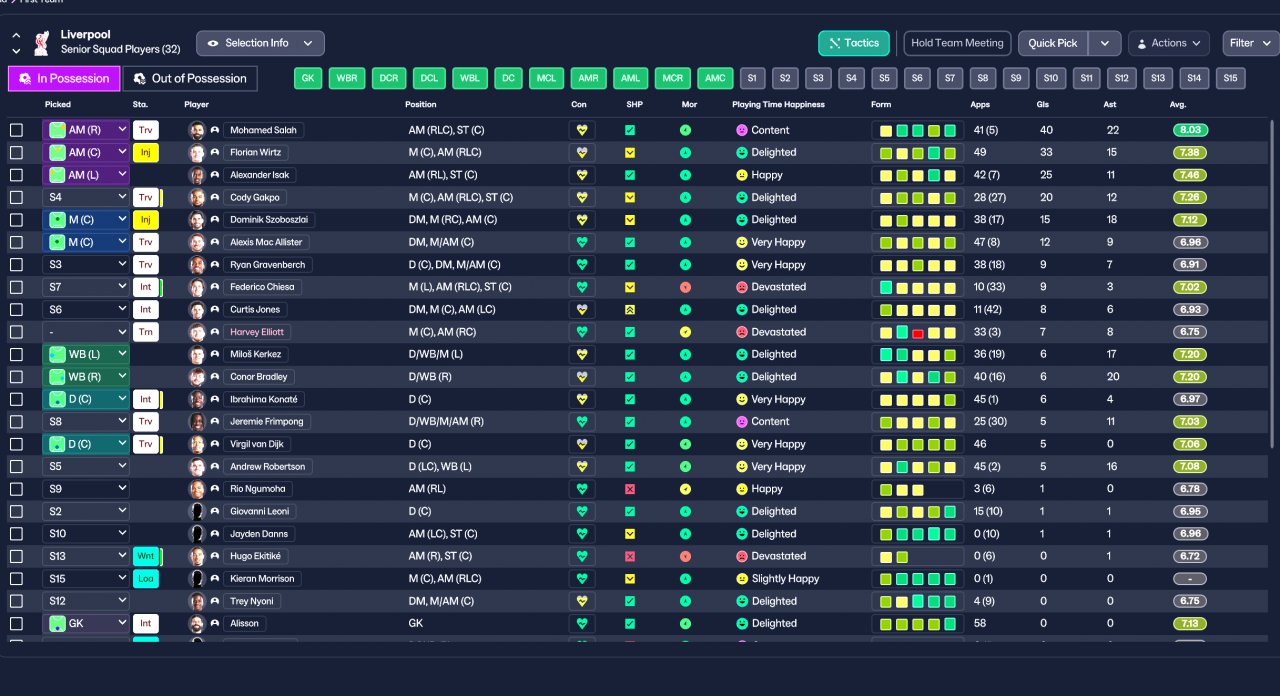1280x696 pixels.
Task: Click the down arrow beside the club crest
Action: pyautogui.click(x=17, y=51)
